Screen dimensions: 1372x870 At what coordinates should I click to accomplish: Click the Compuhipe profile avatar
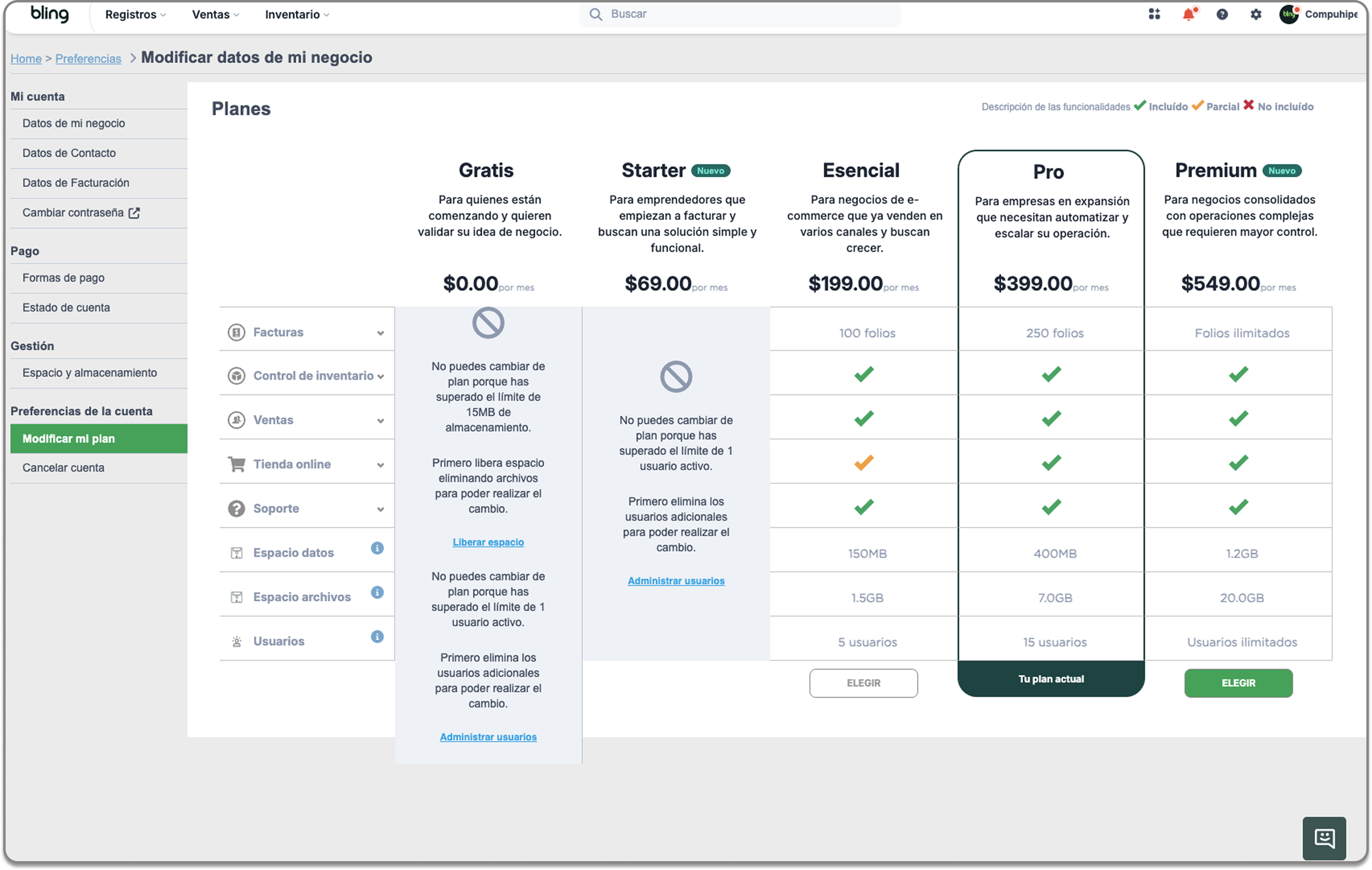[1289, 14]
